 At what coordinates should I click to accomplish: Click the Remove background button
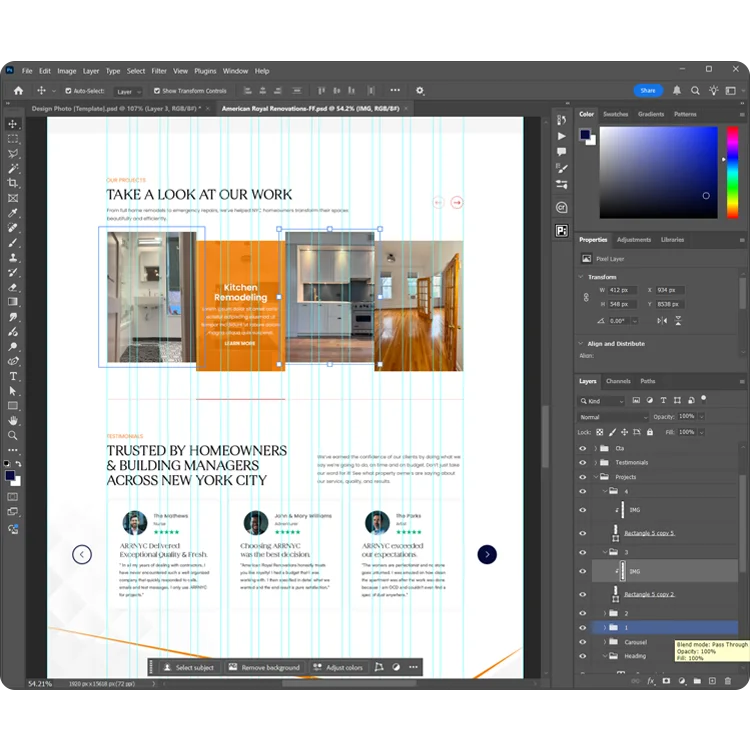[264, 667]
